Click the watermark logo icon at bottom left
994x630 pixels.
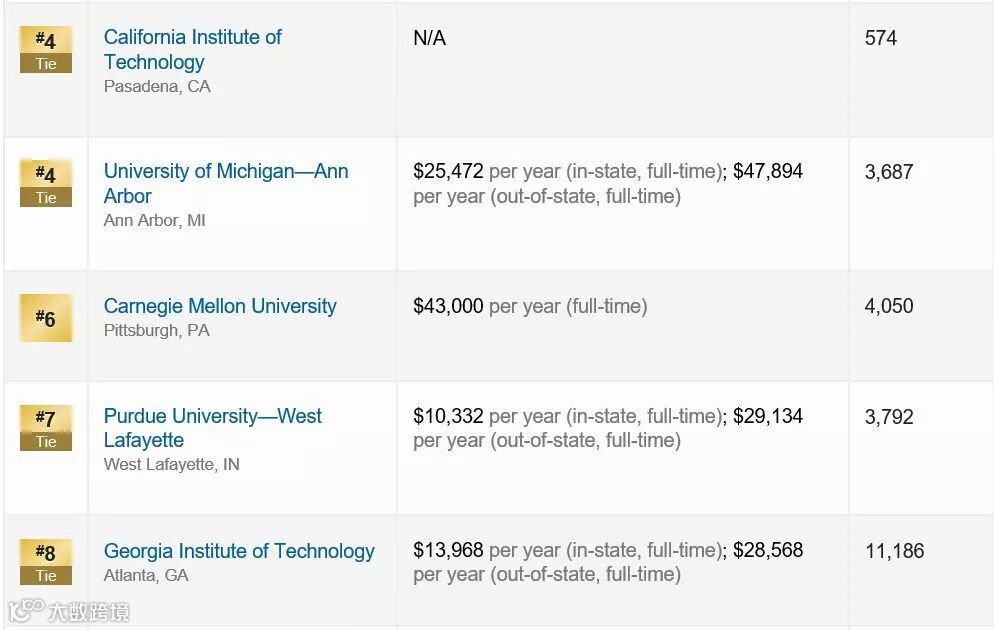pos(27,609)
